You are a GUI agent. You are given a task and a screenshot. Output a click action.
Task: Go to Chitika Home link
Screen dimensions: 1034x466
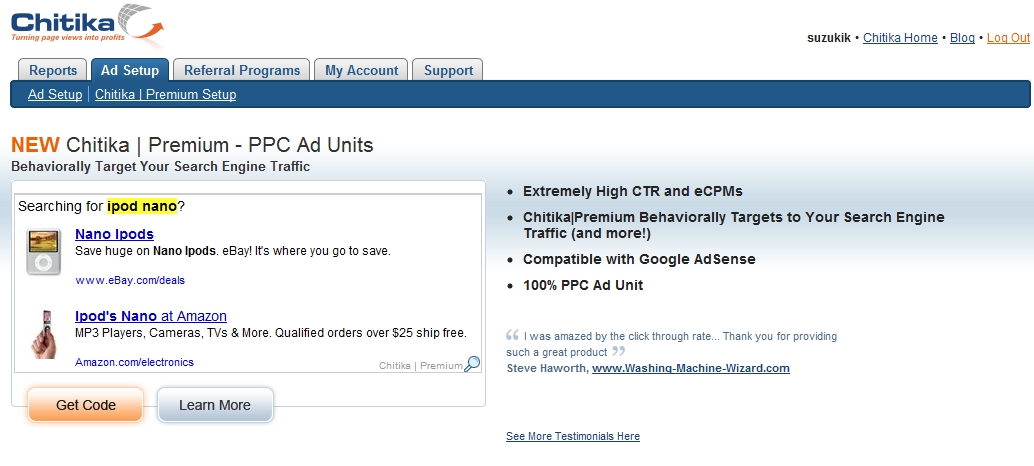pos(900,38)
